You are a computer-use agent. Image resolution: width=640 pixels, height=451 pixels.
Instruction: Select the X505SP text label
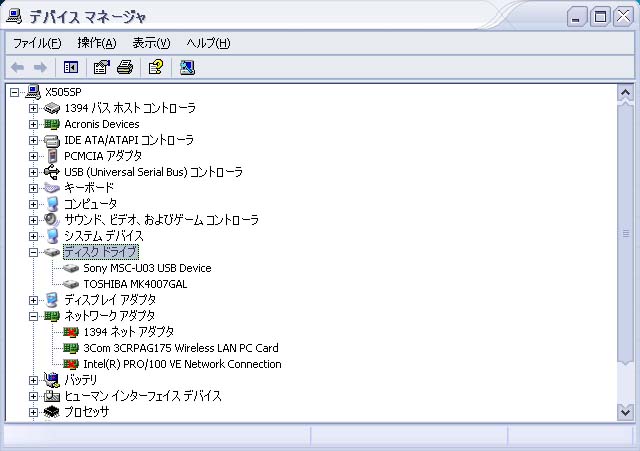pos(63,92)
